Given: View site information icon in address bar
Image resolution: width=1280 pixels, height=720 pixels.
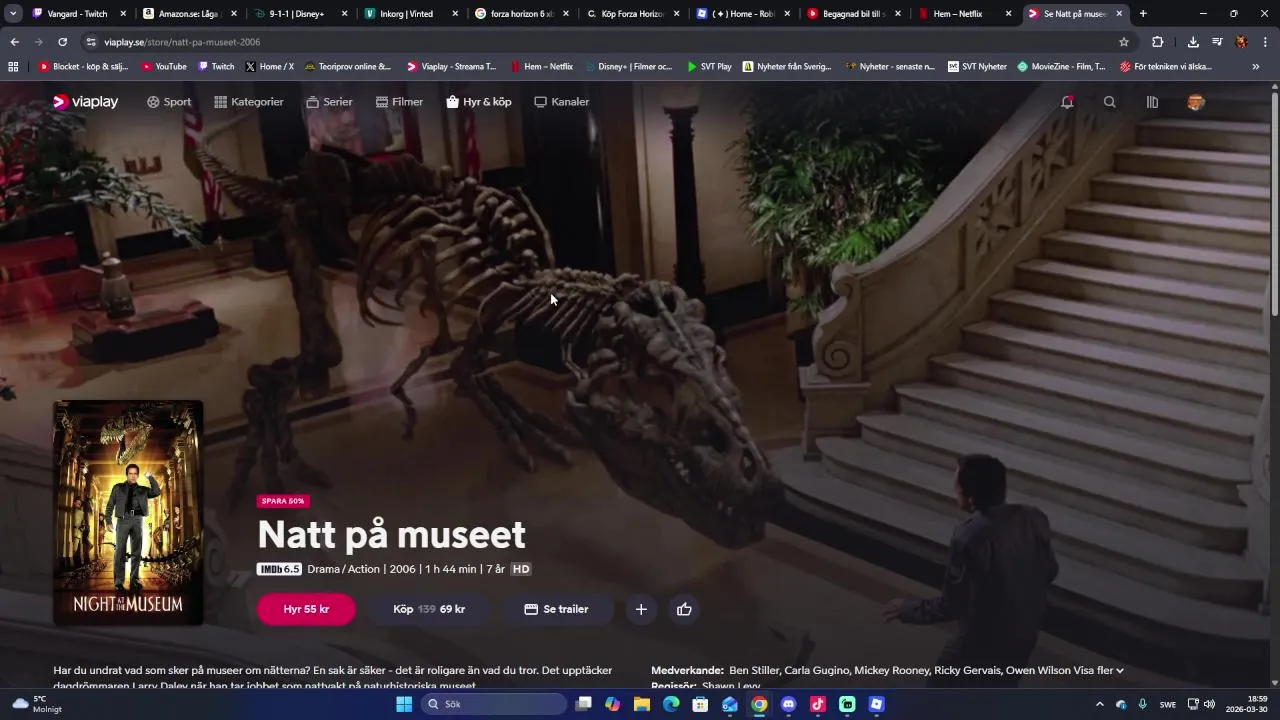Looking at the screenshot, I should point(91,42).
